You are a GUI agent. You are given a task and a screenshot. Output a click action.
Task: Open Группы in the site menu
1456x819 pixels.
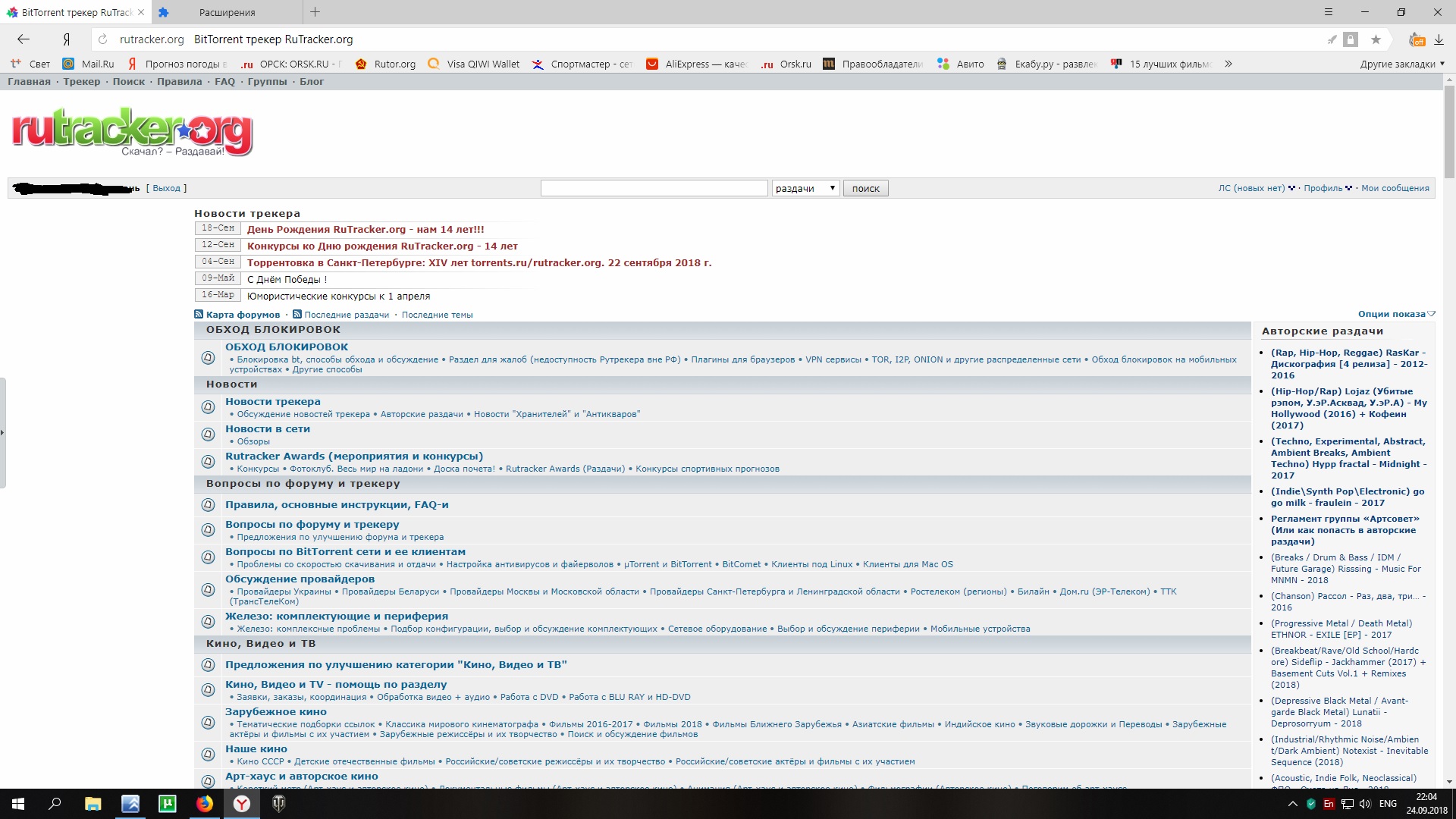click(x=268, y=82)
